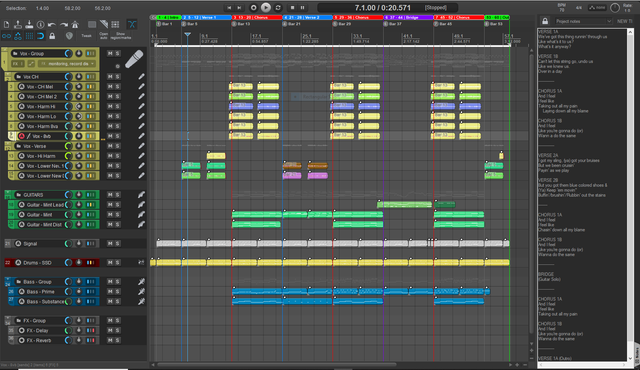The width and height of the screenshot is (640, 370).
Task: Collapse the GUITARS folder track
Action: click(18, 195)
